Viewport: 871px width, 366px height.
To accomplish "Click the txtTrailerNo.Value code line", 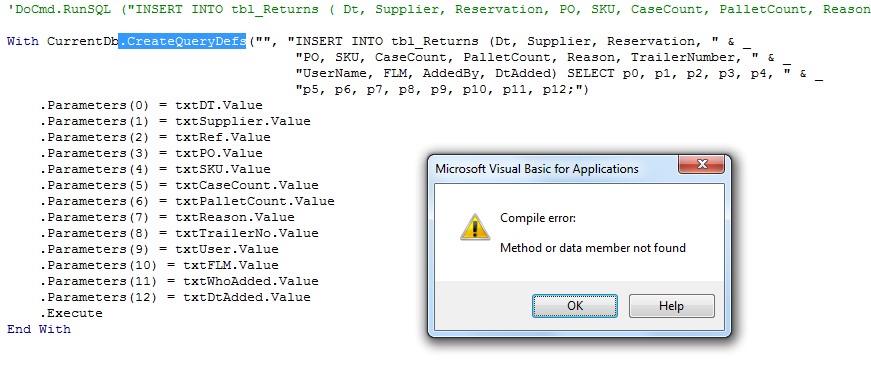I will click(x=179, y=233).
